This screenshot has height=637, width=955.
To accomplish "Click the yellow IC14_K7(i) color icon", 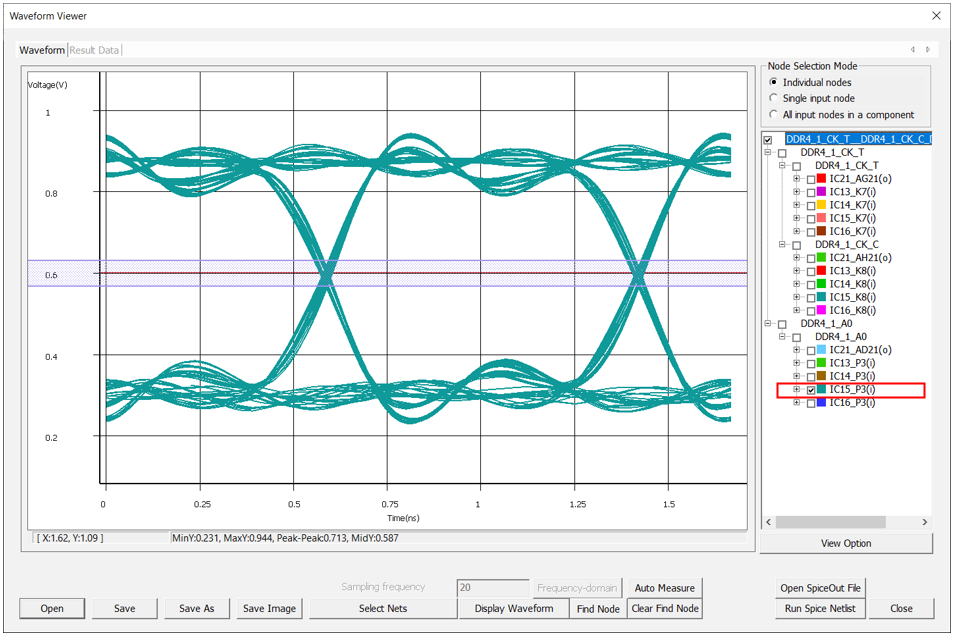I will click(822, 204).
